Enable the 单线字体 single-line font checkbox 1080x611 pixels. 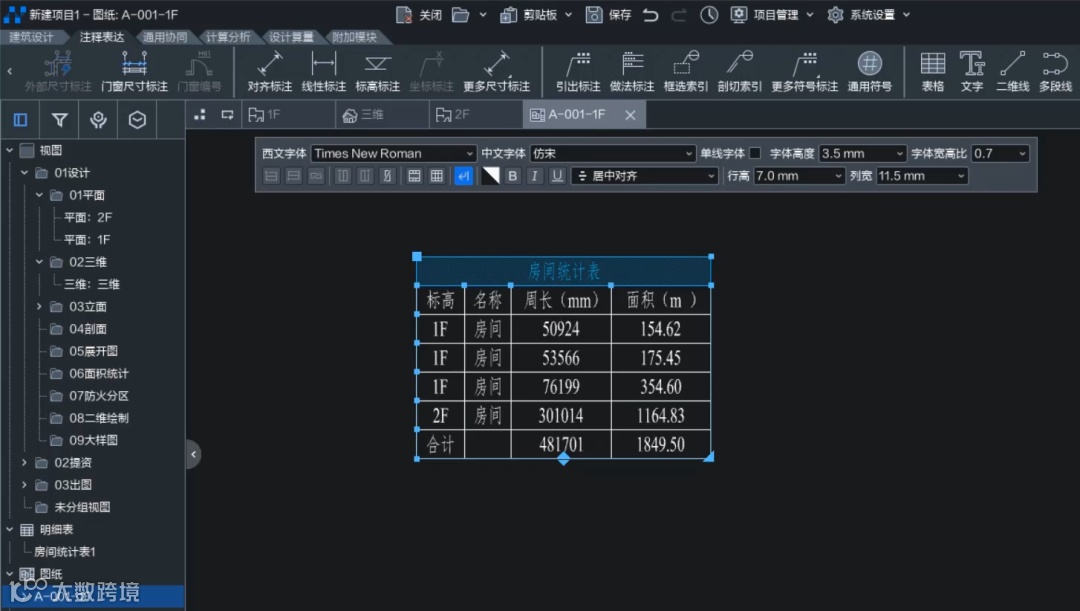755,154
